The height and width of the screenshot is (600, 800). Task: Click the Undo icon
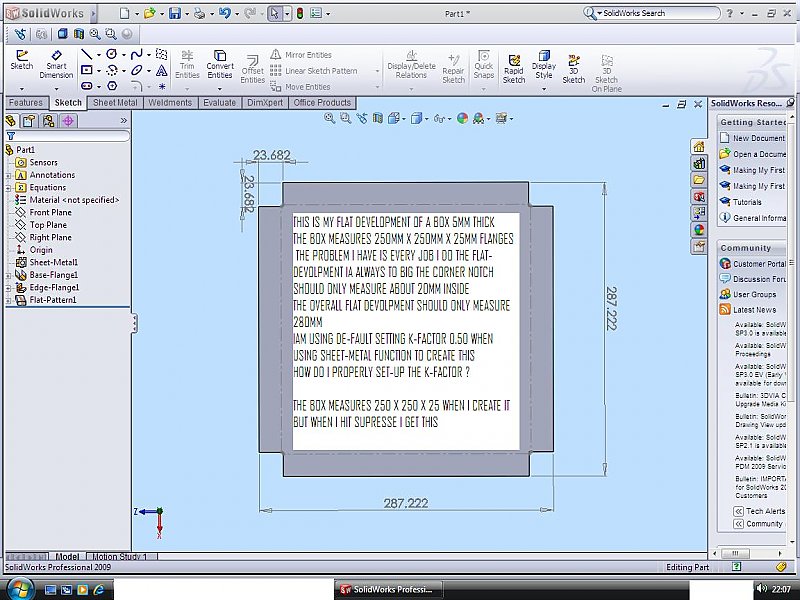click(x=224, y=13)
